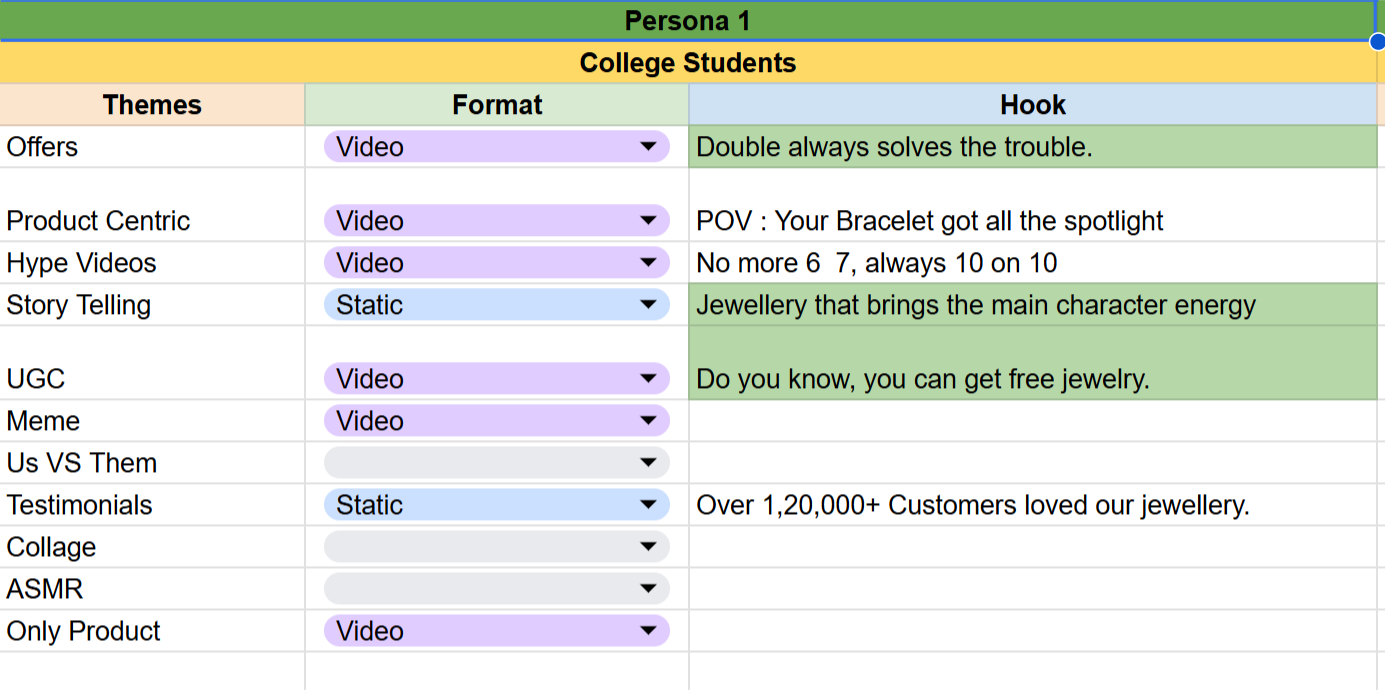Open the empty Collage format dropdown
The height and width of the screenshot is (690, 1385).
point(648,547)
